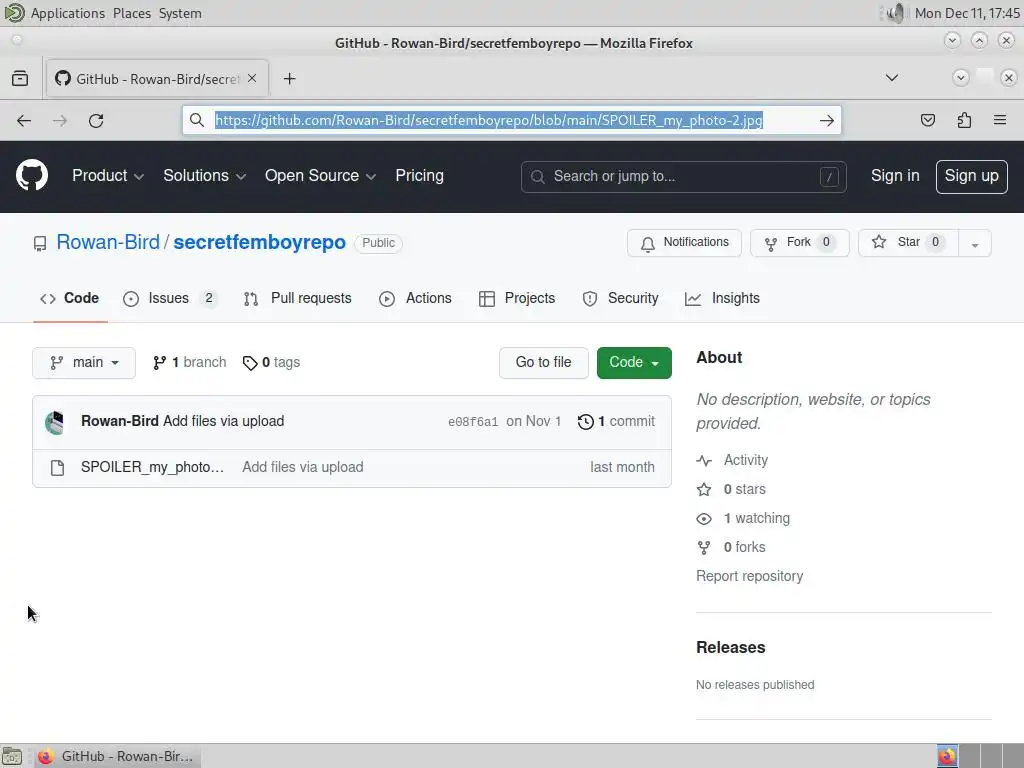Click Firefox forward arrow button

click(x=59, y=121)
